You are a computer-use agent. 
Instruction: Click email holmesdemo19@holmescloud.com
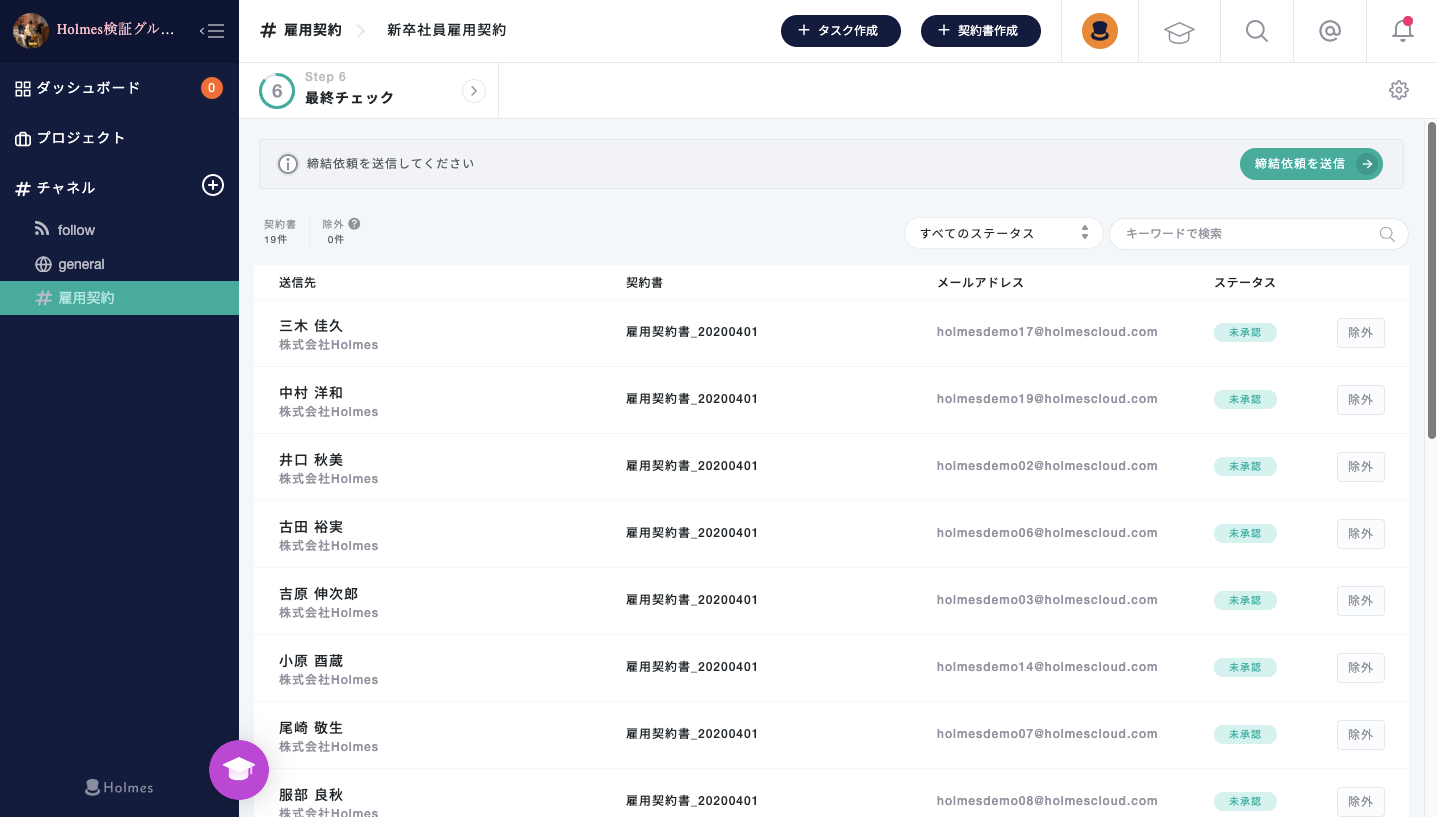(1047, 399)
